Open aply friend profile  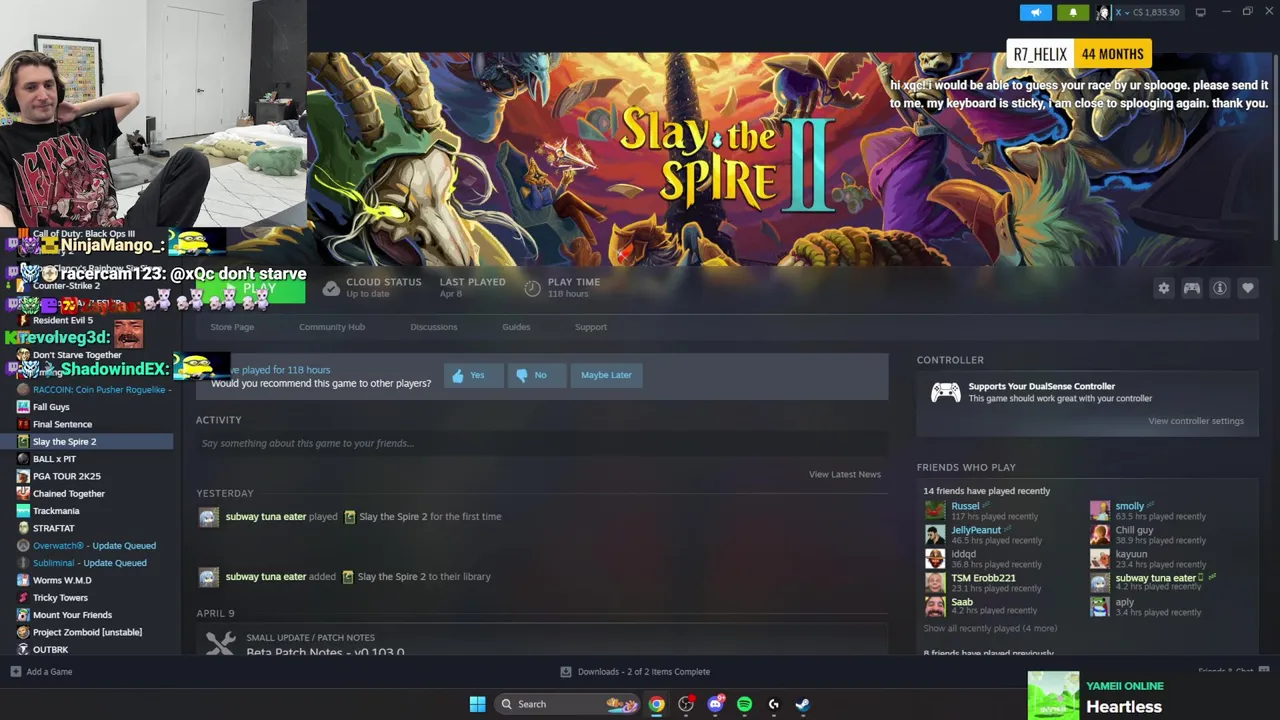click(1125, 602)
